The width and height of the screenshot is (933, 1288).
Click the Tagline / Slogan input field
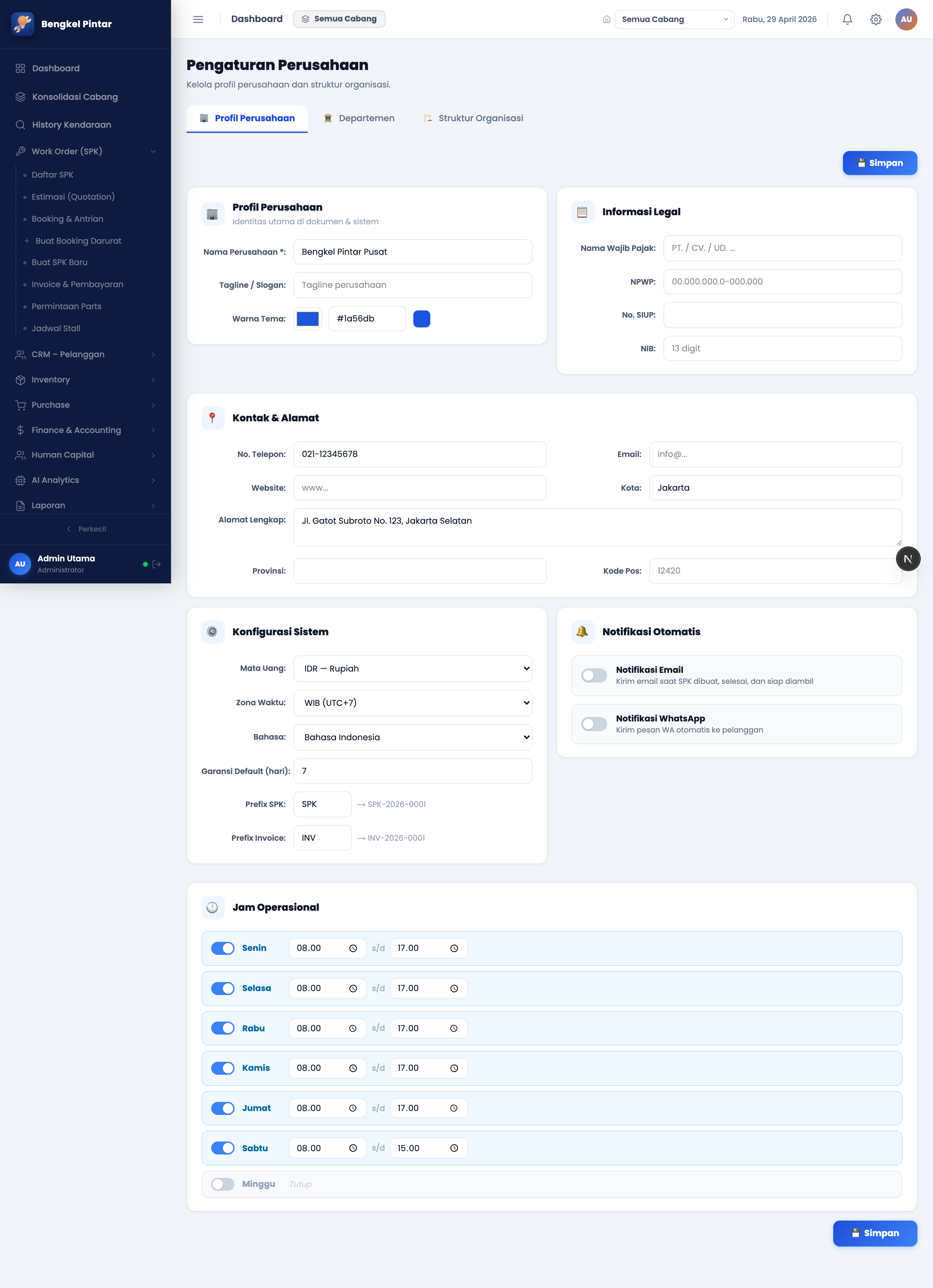click(413, 285)
